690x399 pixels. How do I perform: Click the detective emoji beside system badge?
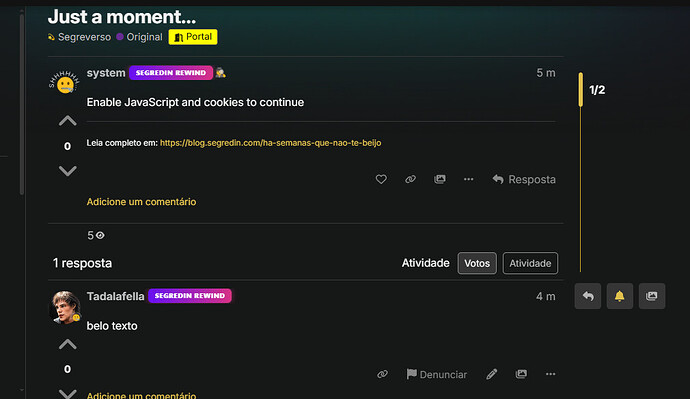tap(220, 73)
